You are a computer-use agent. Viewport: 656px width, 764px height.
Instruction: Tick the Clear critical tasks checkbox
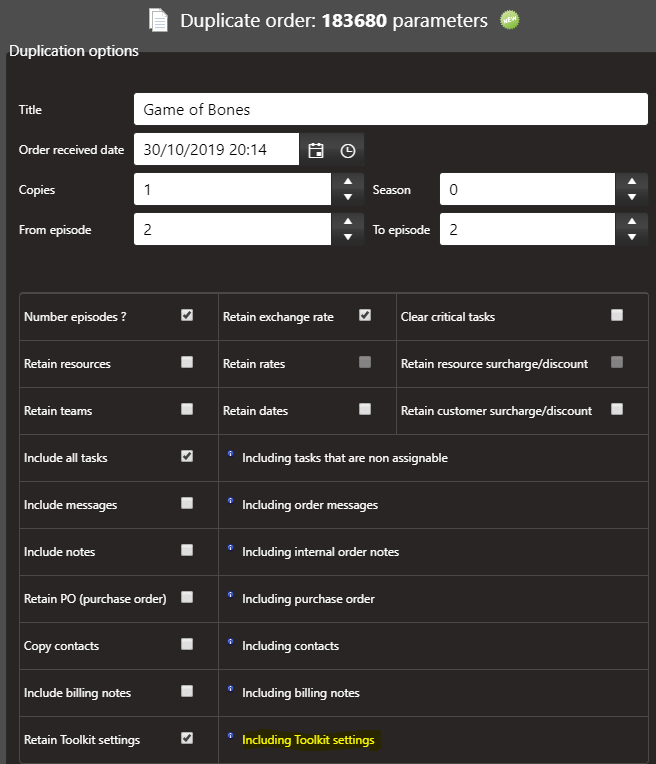tap(617, 315)
